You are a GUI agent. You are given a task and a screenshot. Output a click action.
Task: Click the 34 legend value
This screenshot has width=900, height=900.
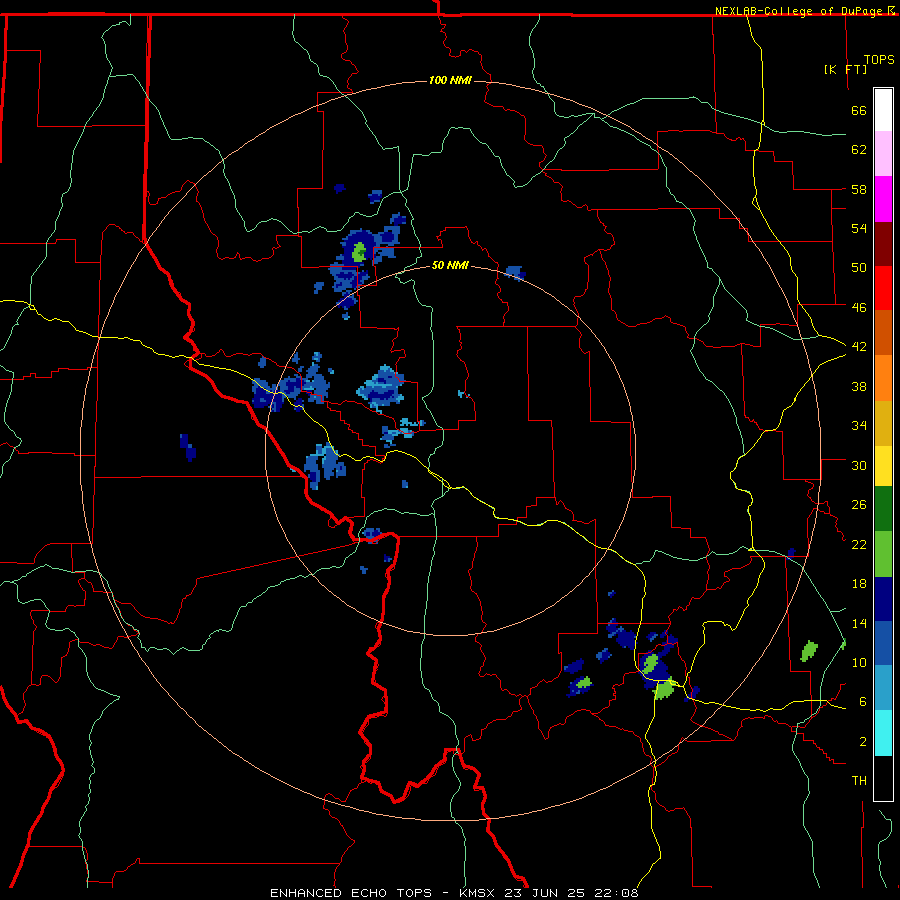(859, 426)
